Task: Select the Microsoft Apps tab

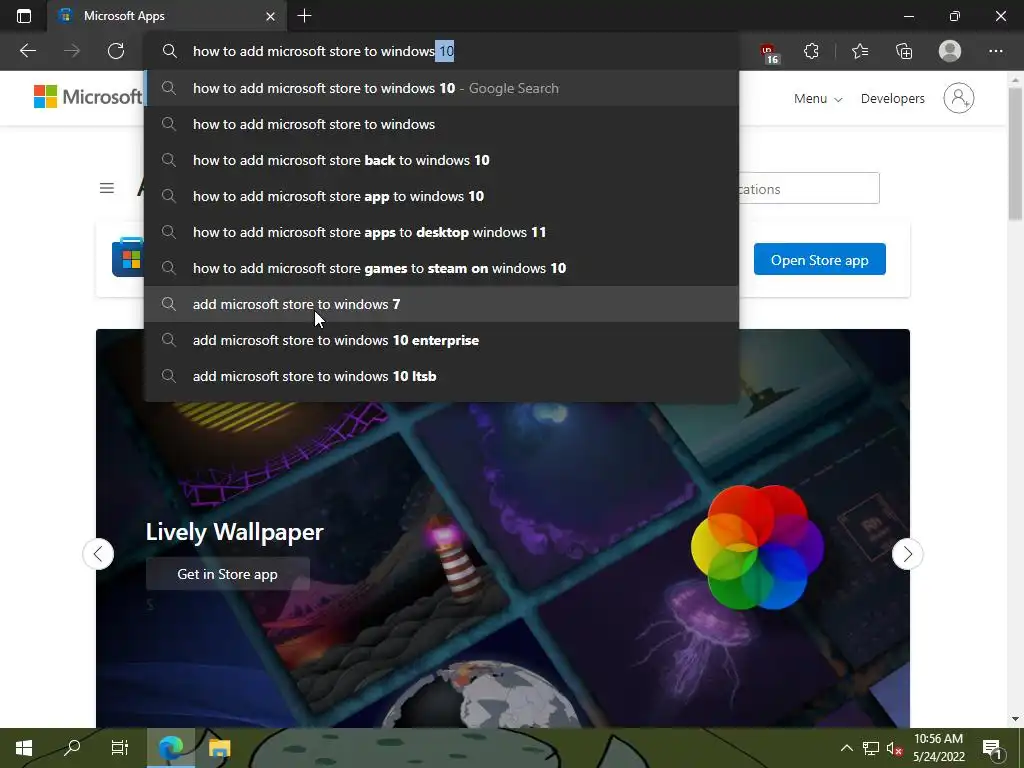Action: (x=167, y=16)
